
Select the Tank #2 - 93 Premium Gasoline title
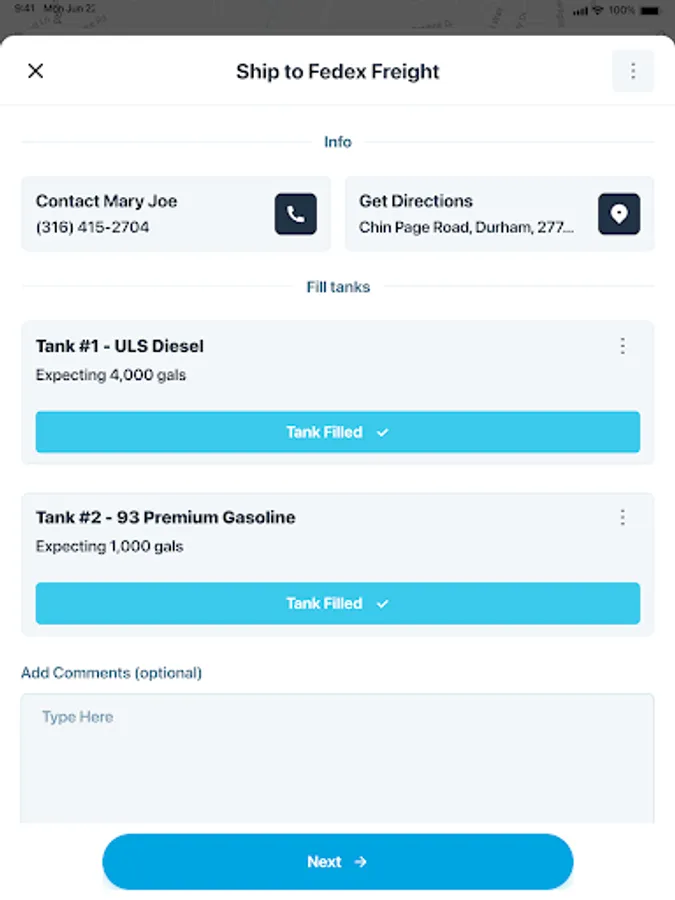166,517
